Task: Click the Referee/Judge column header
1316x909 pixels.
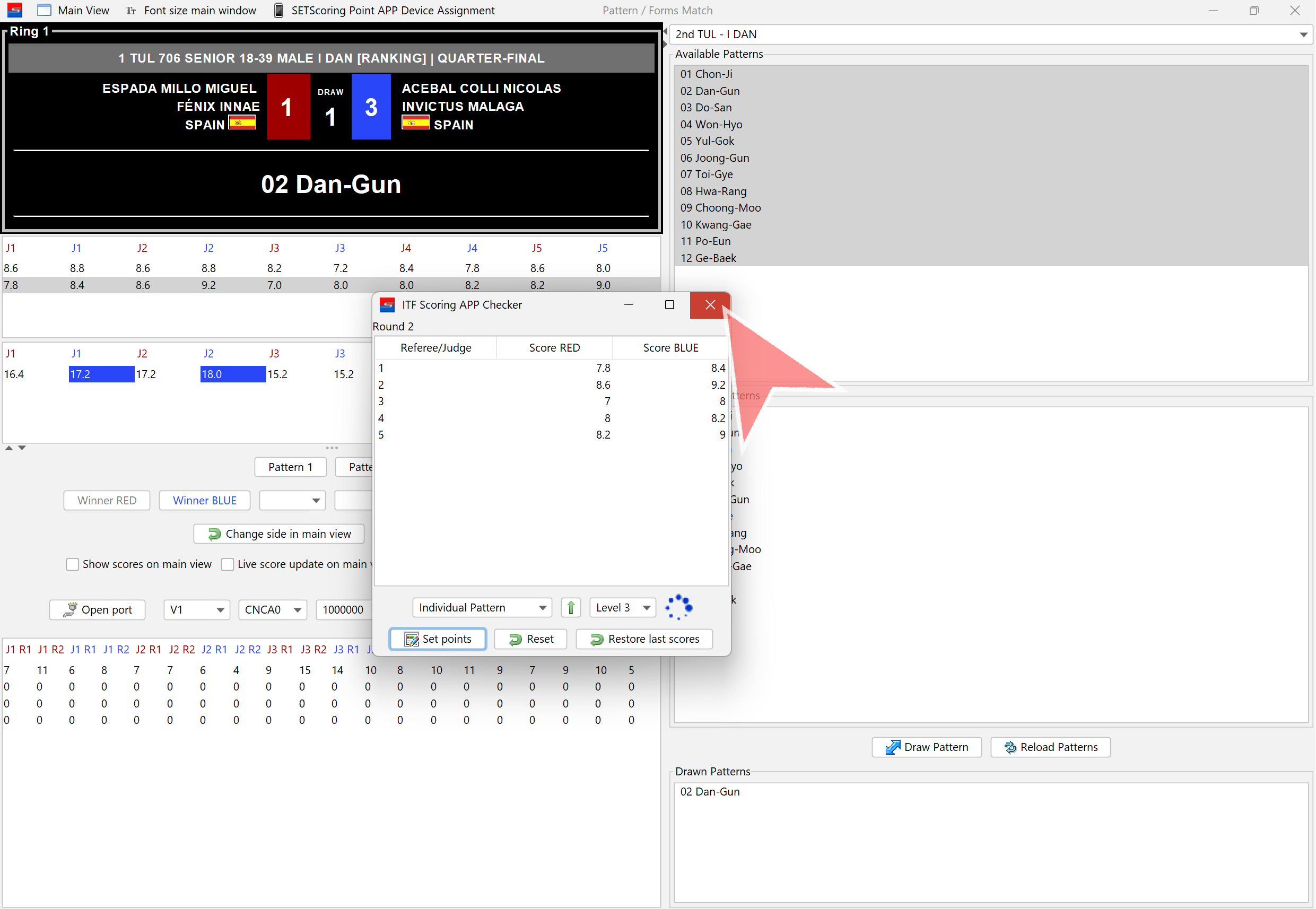Action: click(436, 348)
